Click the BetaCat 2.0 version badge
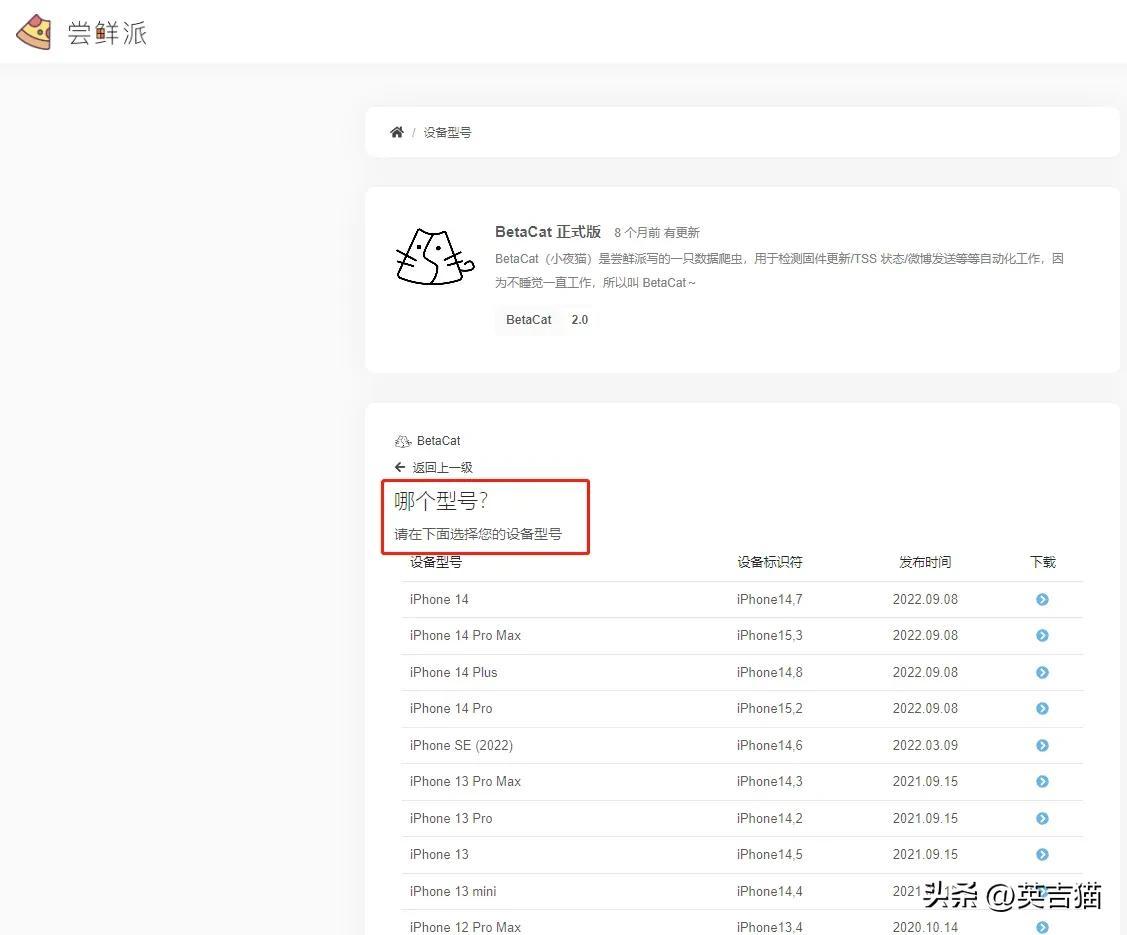 (x=548, y=320)
